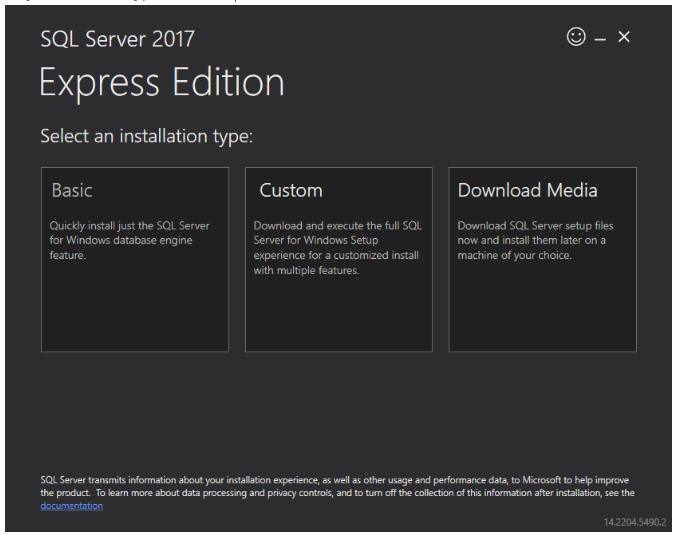This screenshot has width=675, height=535.
Task: Select the Basic installation type
Action: [x=135, y=260]
